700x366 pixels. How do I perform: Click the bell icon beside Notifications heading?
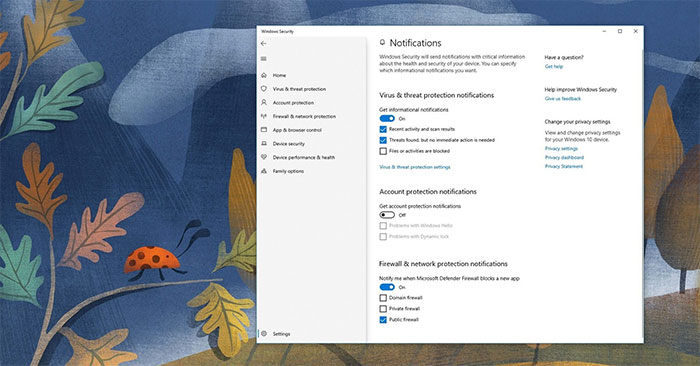(x=382, y=42)
